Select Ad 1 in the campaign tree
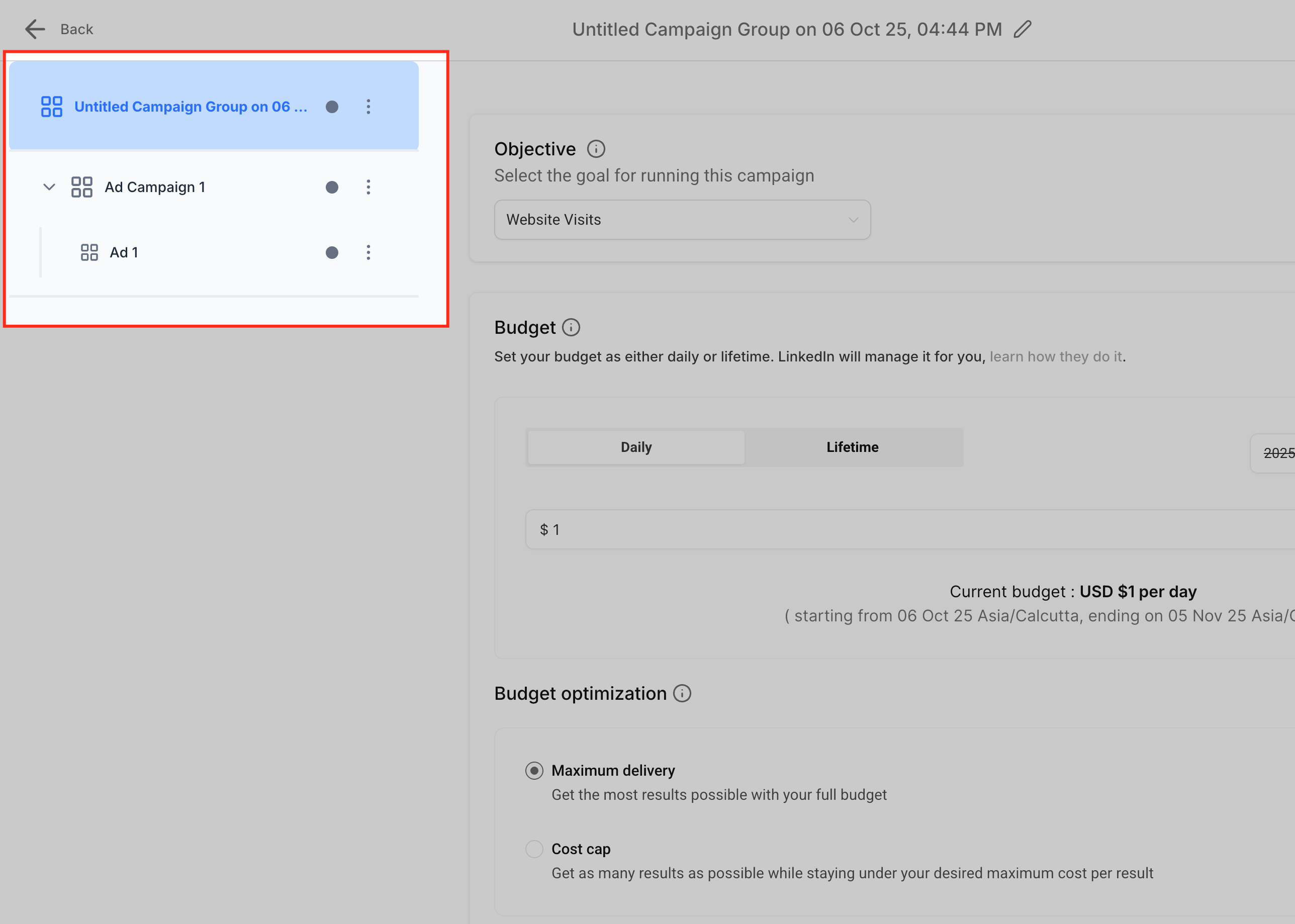This screenshot has width=1295, height=924. click(x=124, y=253)
